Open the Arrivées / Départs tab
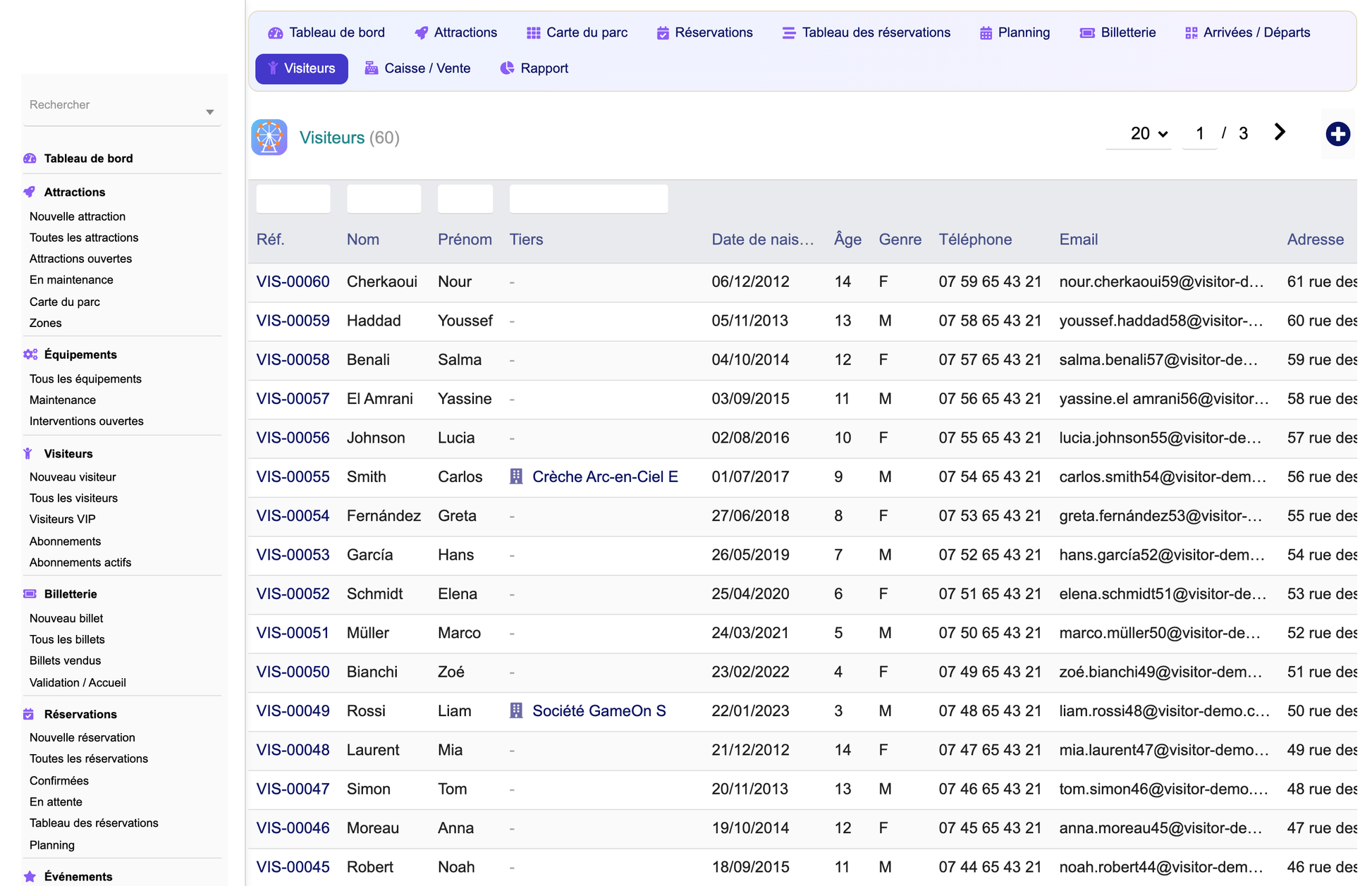The image size is (1372, 886). coord(1247,32)
